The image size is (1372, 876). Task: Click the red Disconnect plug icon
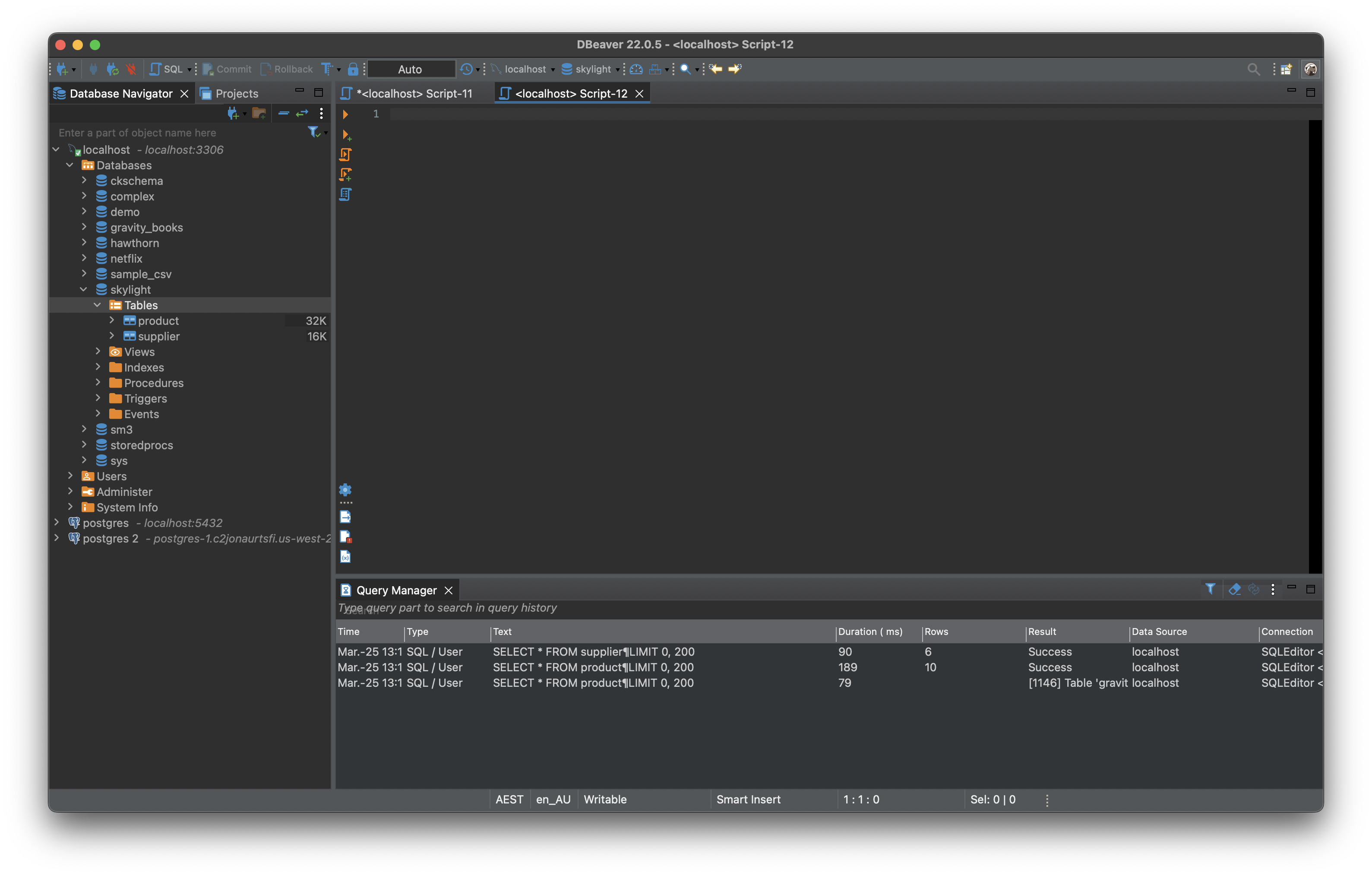pyautogui.click(x=131, y=70)
